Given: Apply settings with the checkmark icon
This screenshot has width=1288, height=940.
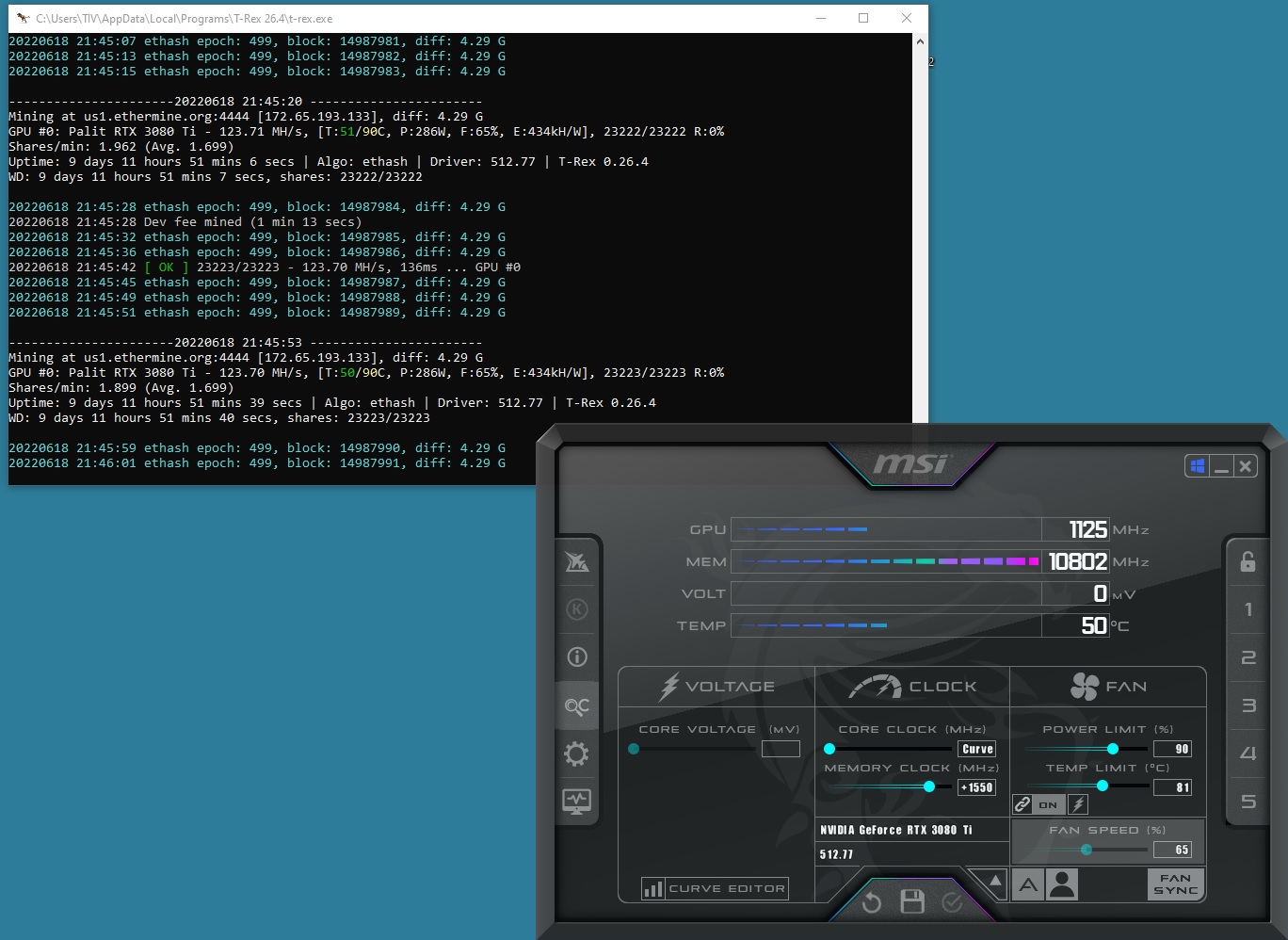Looking at the screenshot, I should point(952,903).
